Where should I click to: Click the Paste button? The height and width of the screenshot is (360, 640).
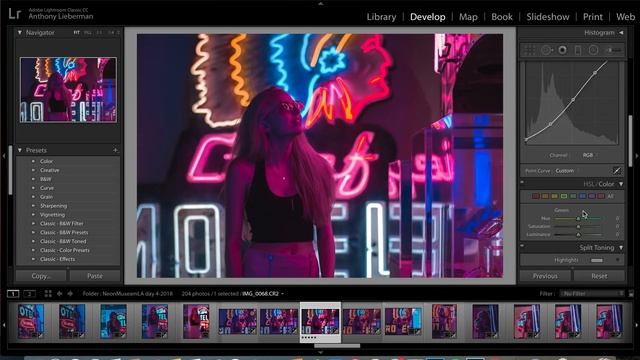[95, 276]
